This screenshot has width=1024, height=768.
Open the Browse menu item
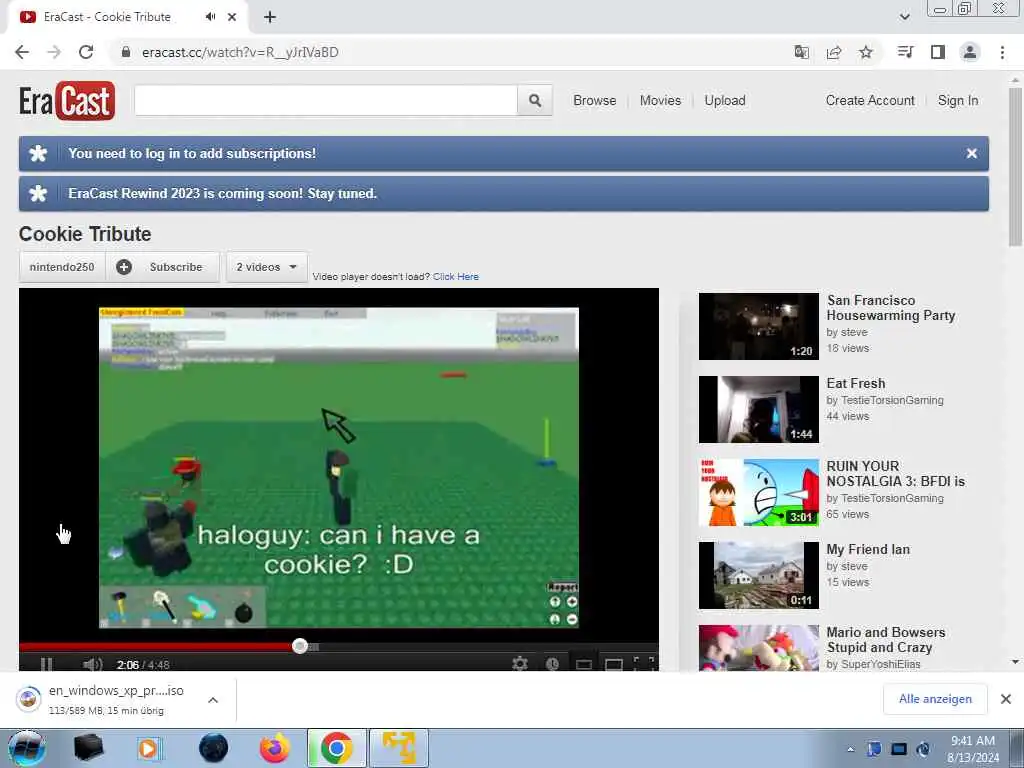(594, 101)
